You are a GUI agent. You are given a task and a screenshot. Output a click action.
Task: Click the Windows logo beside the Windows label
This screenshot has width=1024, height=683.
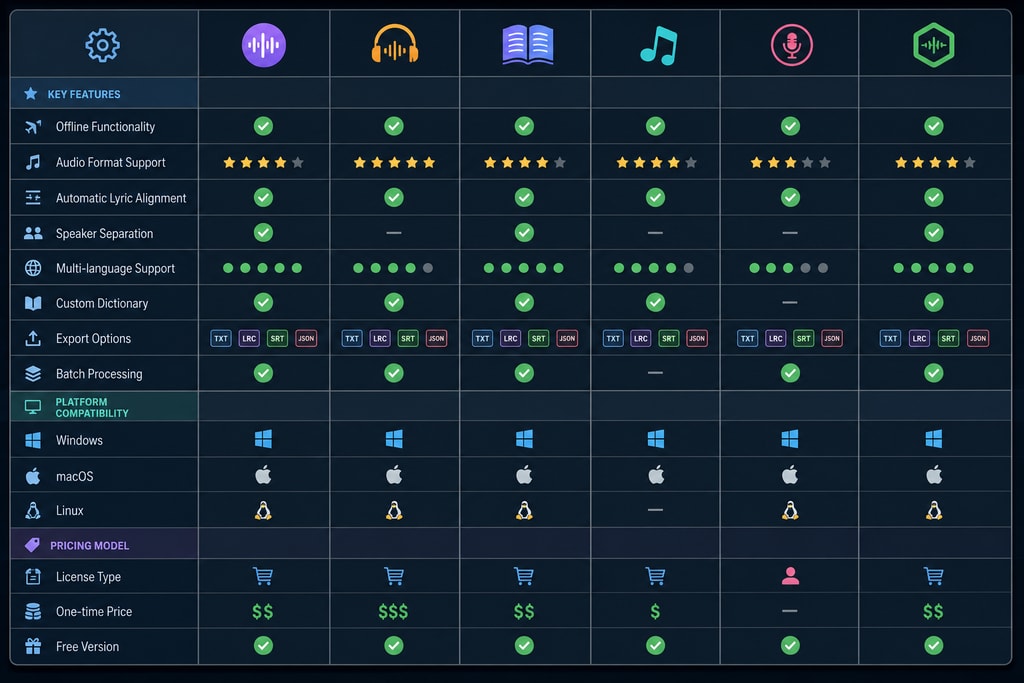tap(33, 440)
